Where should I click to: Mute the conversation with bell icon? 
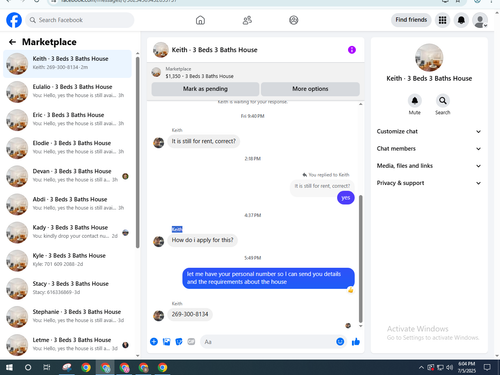(x=414, y=100)
